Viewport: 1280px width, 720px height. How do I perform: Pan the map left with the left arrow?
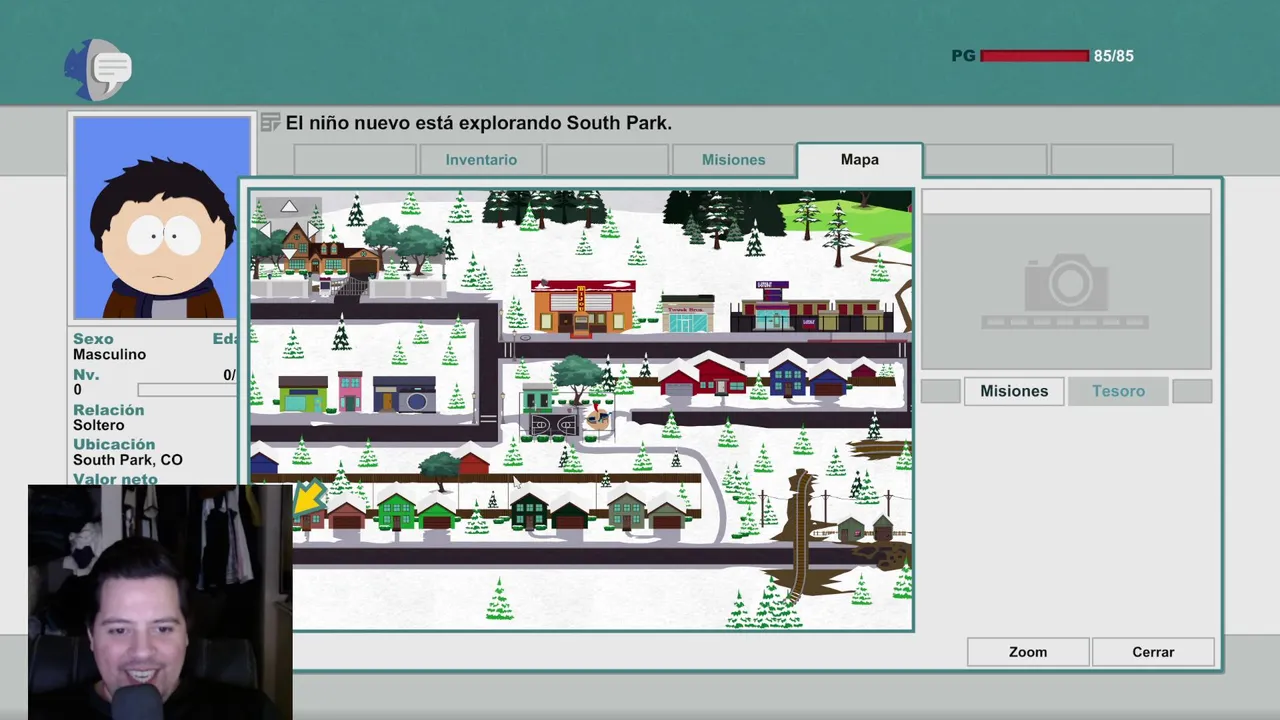[263, 230]
